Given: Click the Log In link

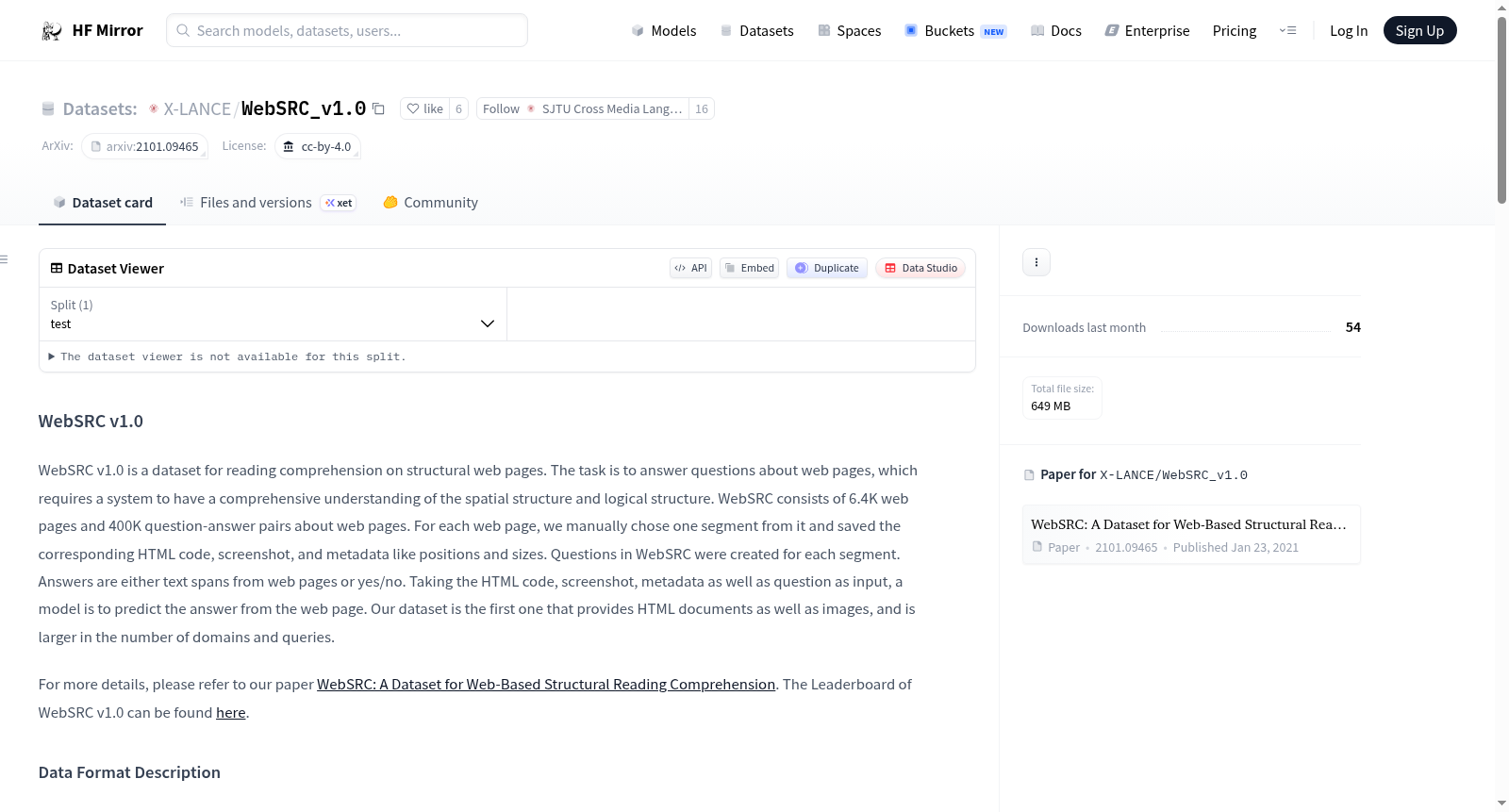Looking at the screenshot, I should click(x=1349, y=31).
